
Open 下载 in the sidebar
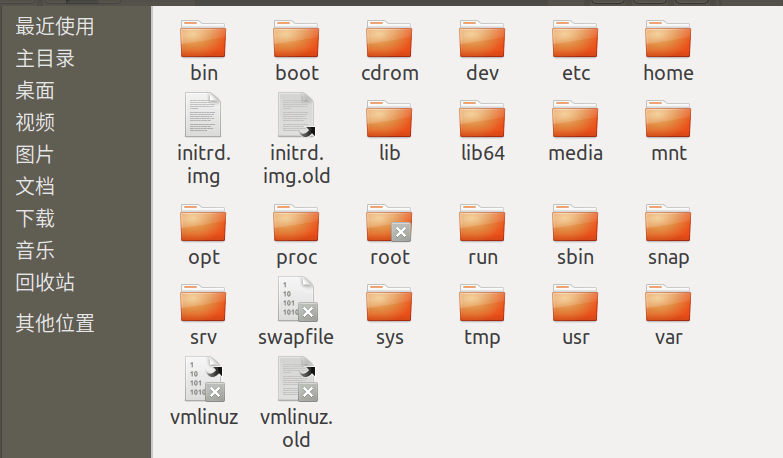[35, 218]
